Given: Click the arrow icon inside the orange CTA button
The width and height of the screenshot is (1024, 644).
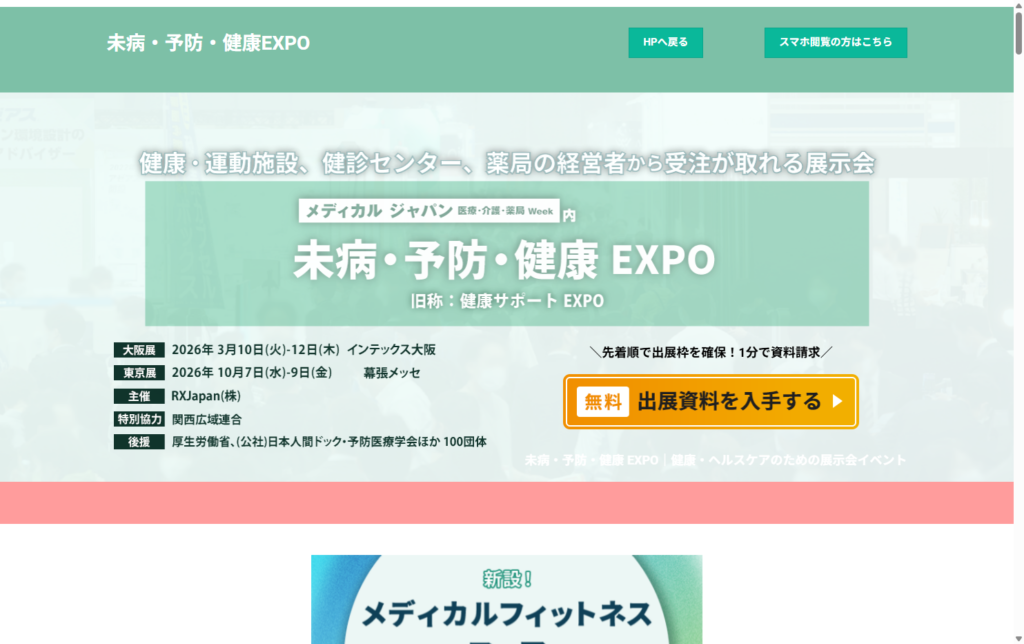Looking at the screenshot, I should tap(838, 402).
